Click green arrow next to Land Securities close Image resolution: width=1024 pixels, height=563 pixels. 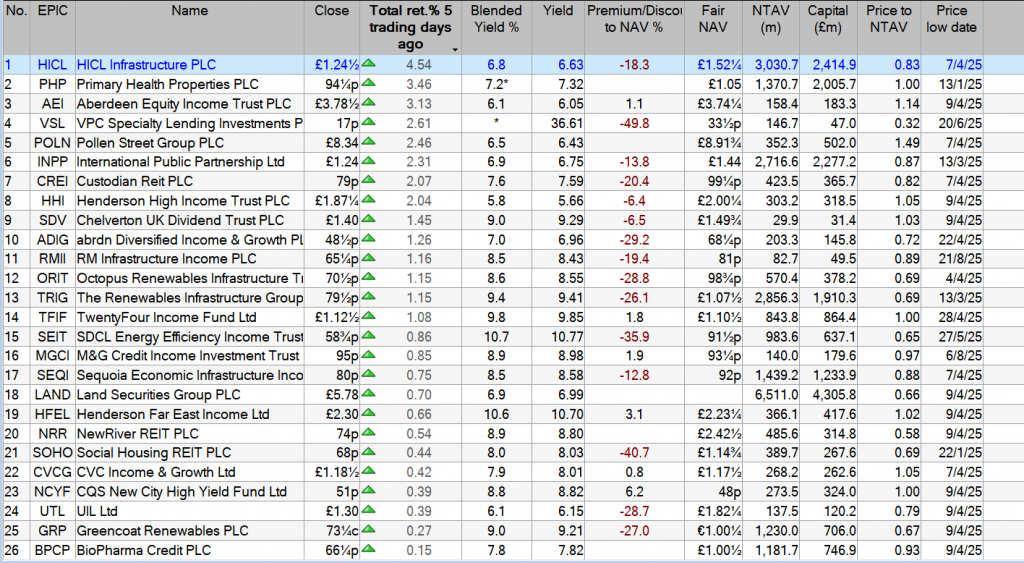click(x=368, y=393)
